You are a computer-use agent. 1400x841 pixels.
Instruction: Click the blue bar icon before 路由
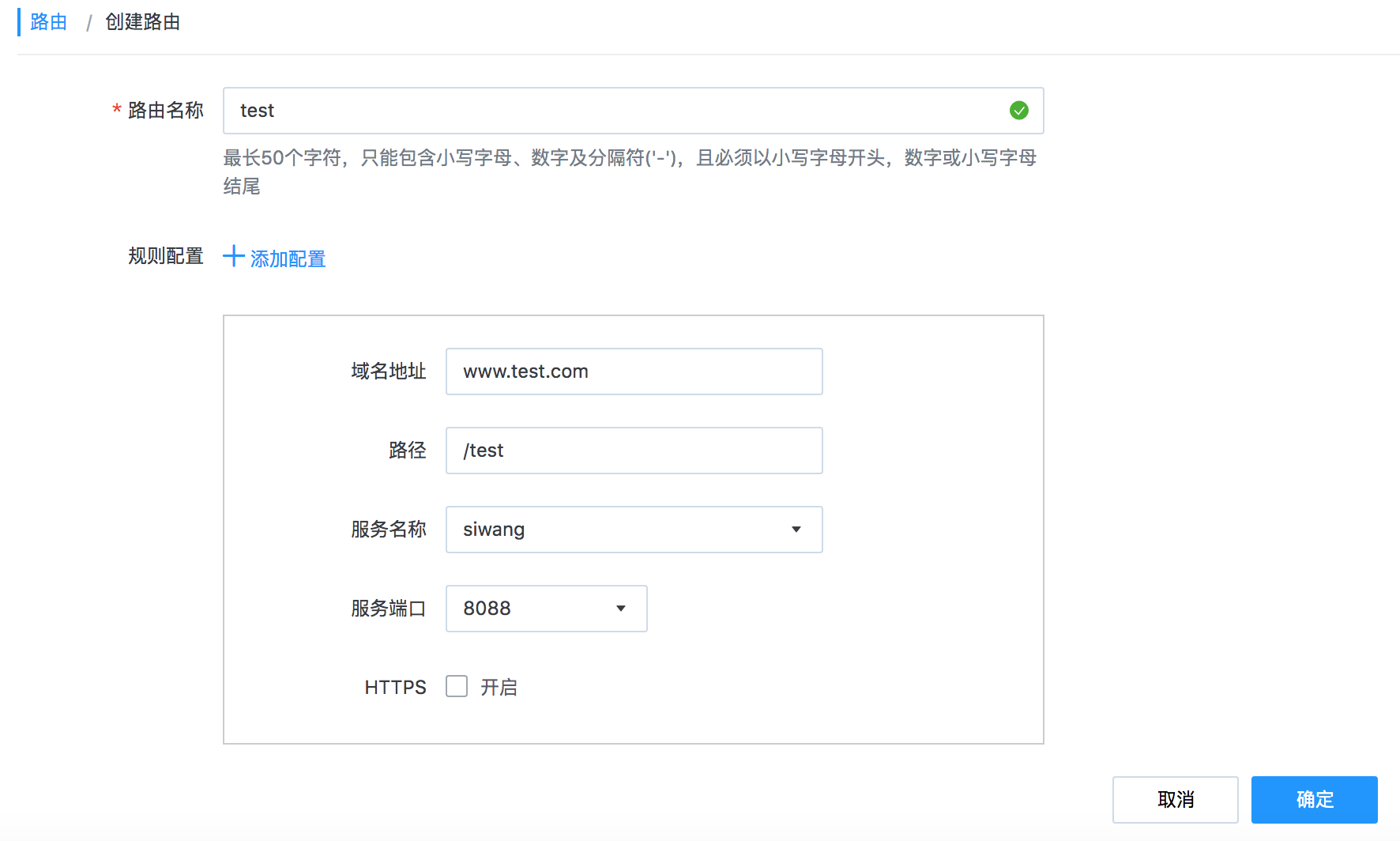point(20,22)
